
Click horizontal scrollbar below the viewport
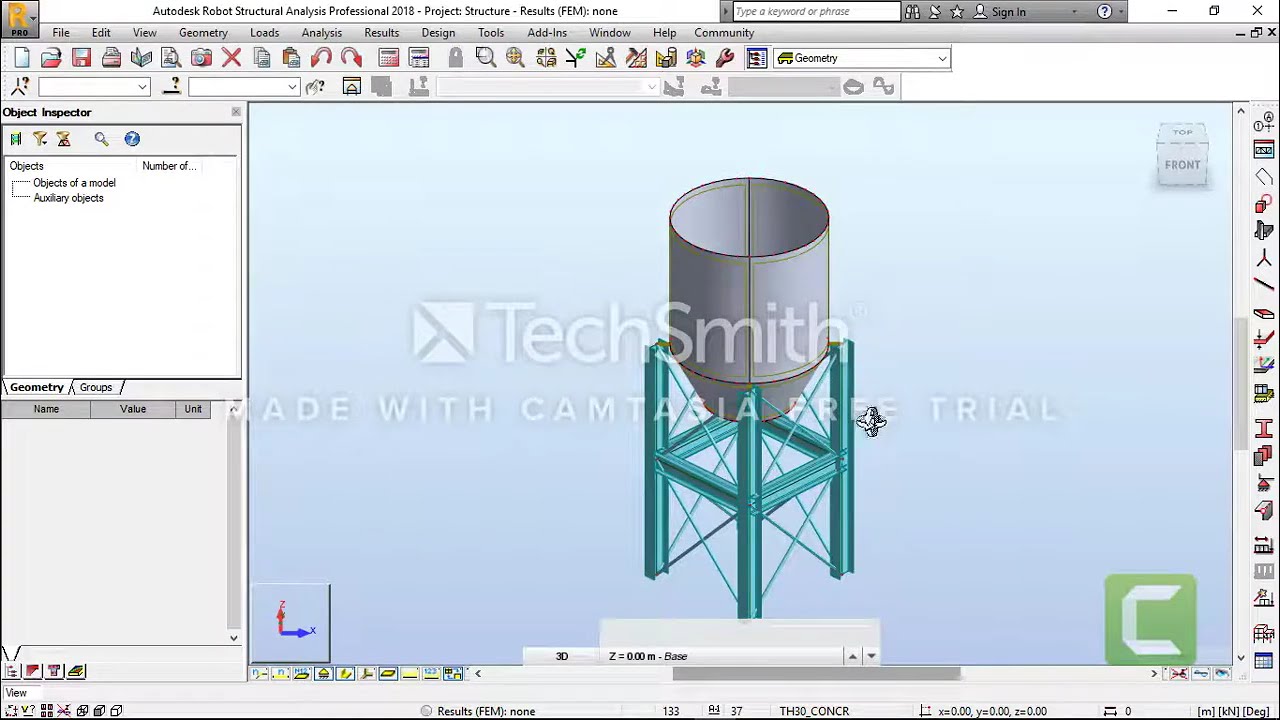(816, 673)
